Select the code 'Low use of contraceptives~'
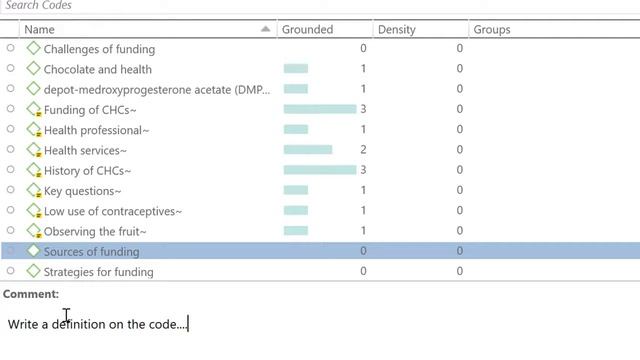The image size is (640, 360). click(113, 211)
